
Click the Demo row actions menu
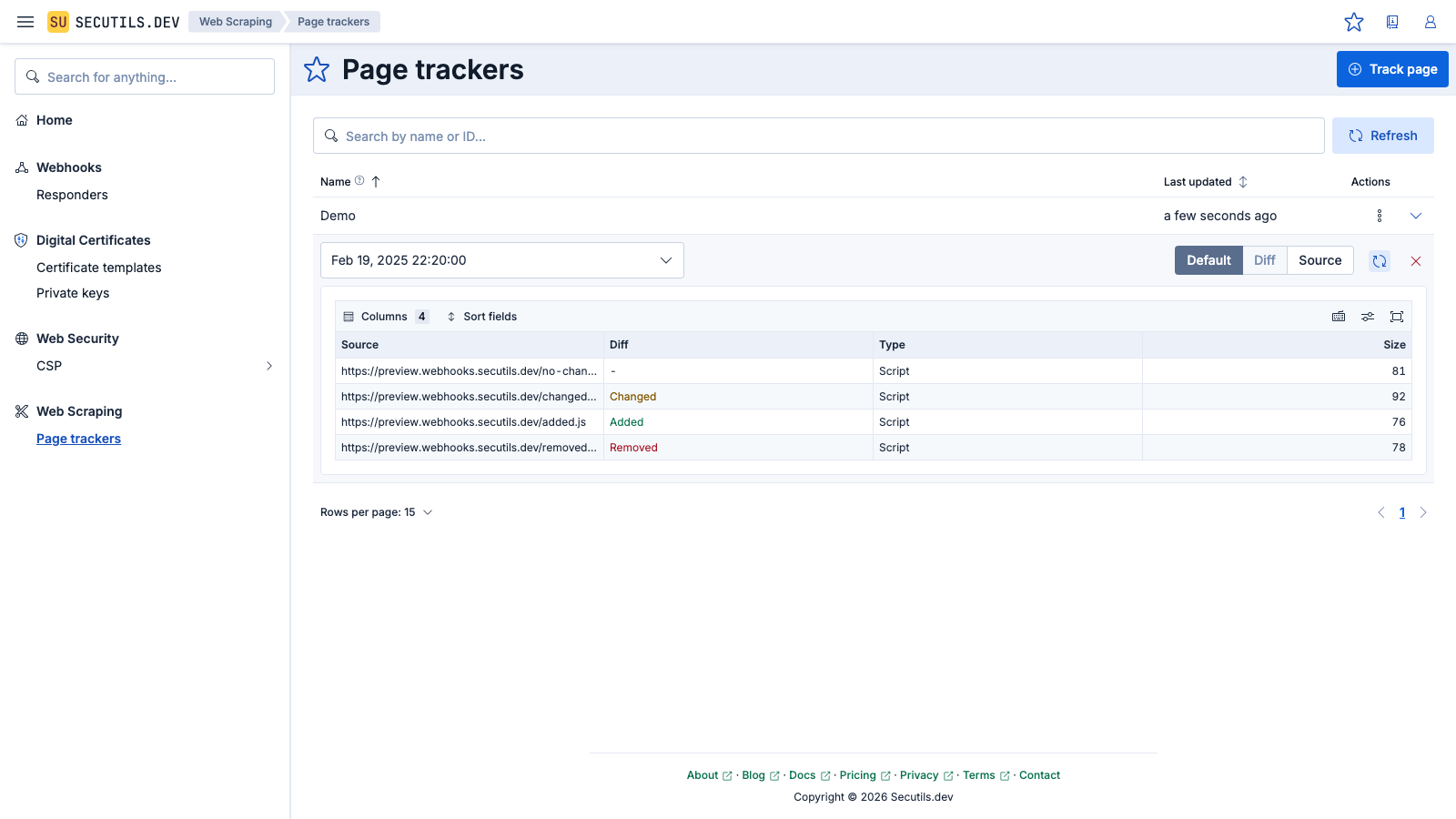[x=1380, y=216]
